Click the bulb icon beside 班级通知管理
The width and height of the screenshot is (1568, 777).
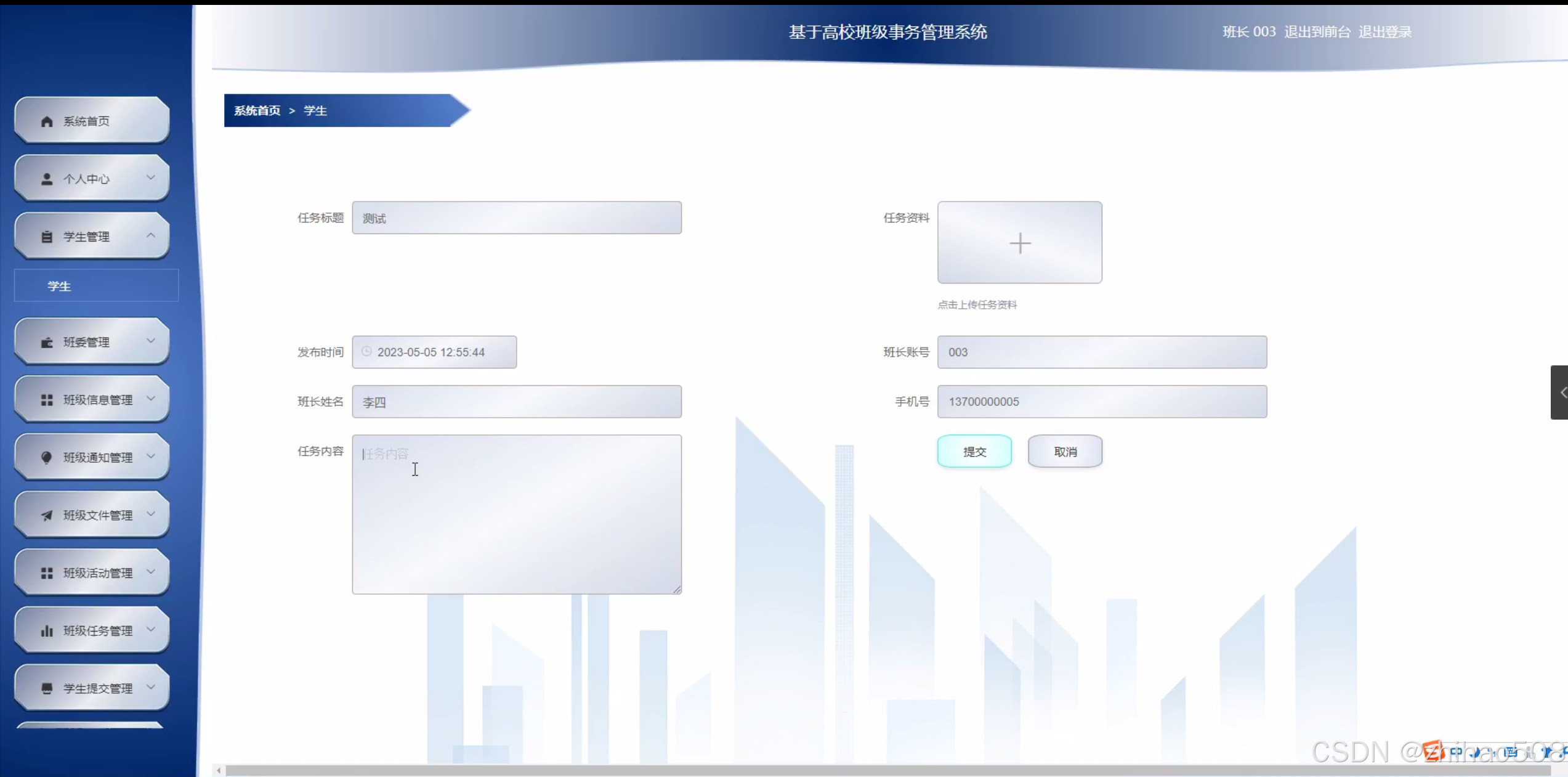coord(47,458)
